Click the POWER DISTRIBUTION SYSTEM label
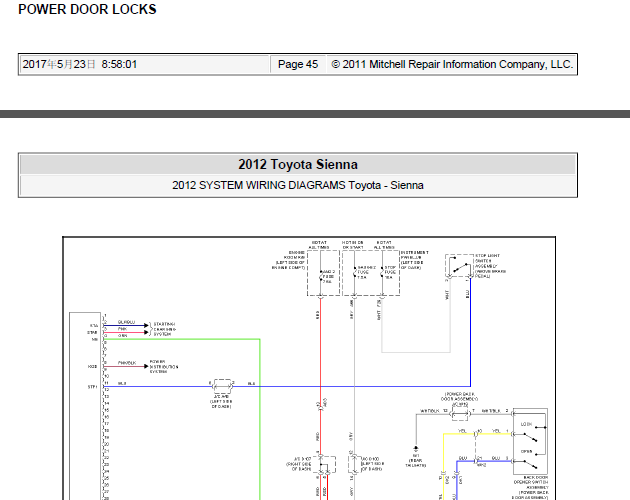630x500 pixels. pyautogui.click(x=164, y=367)
